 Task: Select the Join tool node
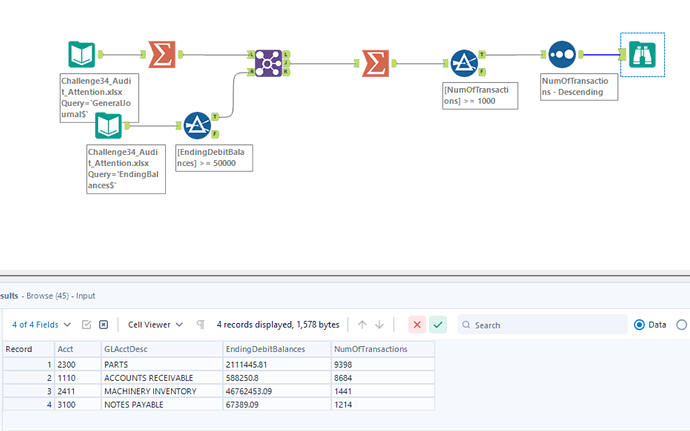pyautogui.click(x=266, y=63)
